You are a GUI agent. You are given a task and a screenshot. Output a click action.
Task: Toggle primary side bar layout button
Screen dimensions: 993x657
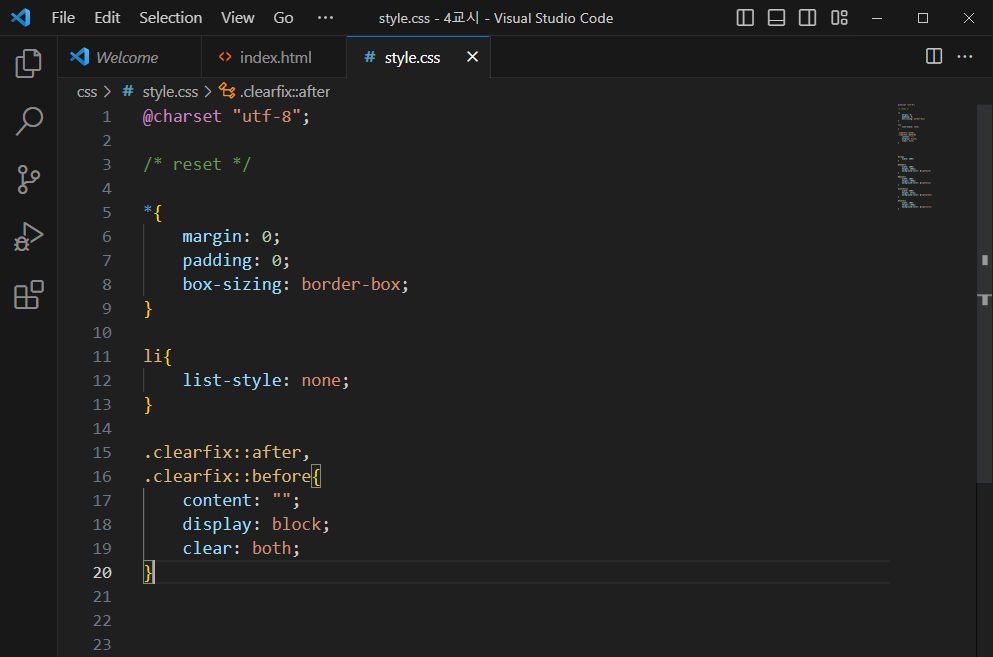coord(745,18)
